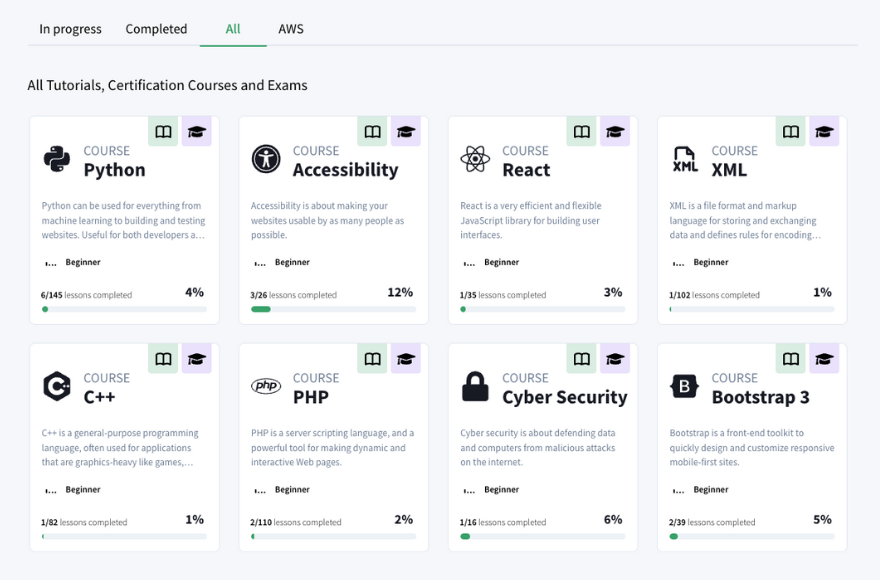The height and width of the screenshot is (580, 880).
Task: Open the XML certification graduation cap icon
Action: tap(824, 131)
